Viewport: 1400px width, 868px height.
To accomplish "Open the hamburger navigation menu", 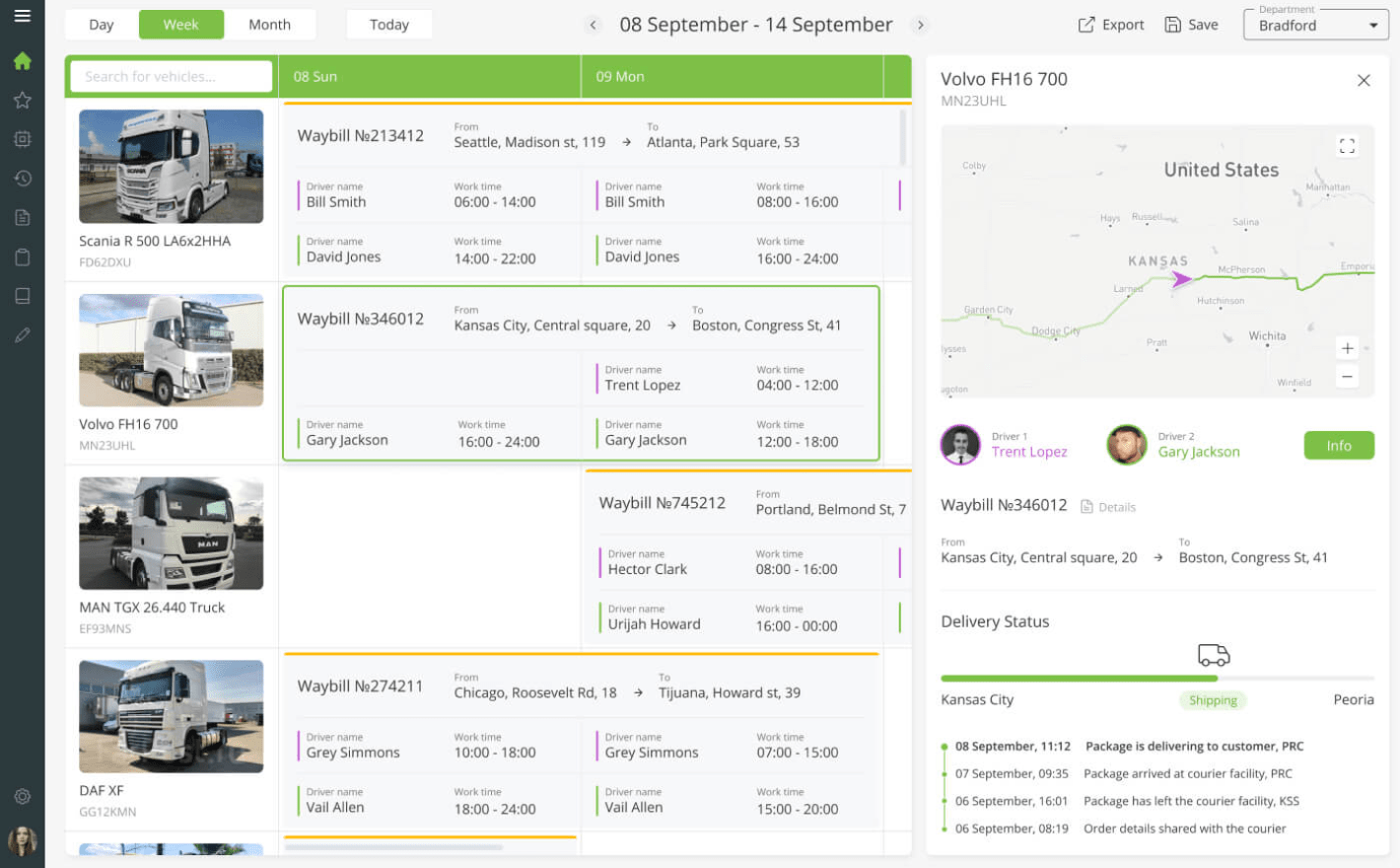I will [23, 15].
